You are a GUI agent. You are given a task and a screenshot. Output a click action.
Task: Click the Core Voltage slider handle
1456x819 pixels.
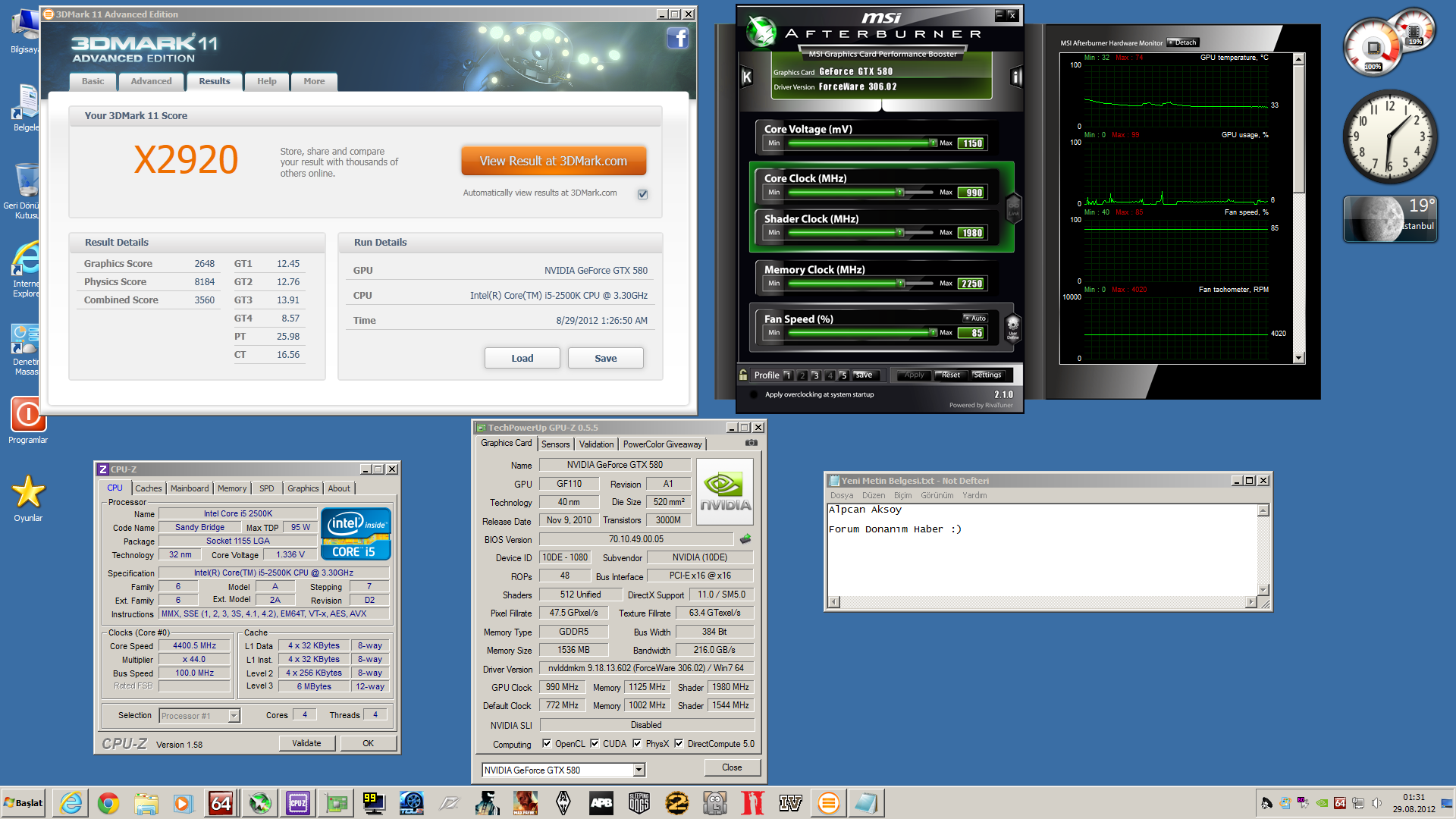[933, 143]
